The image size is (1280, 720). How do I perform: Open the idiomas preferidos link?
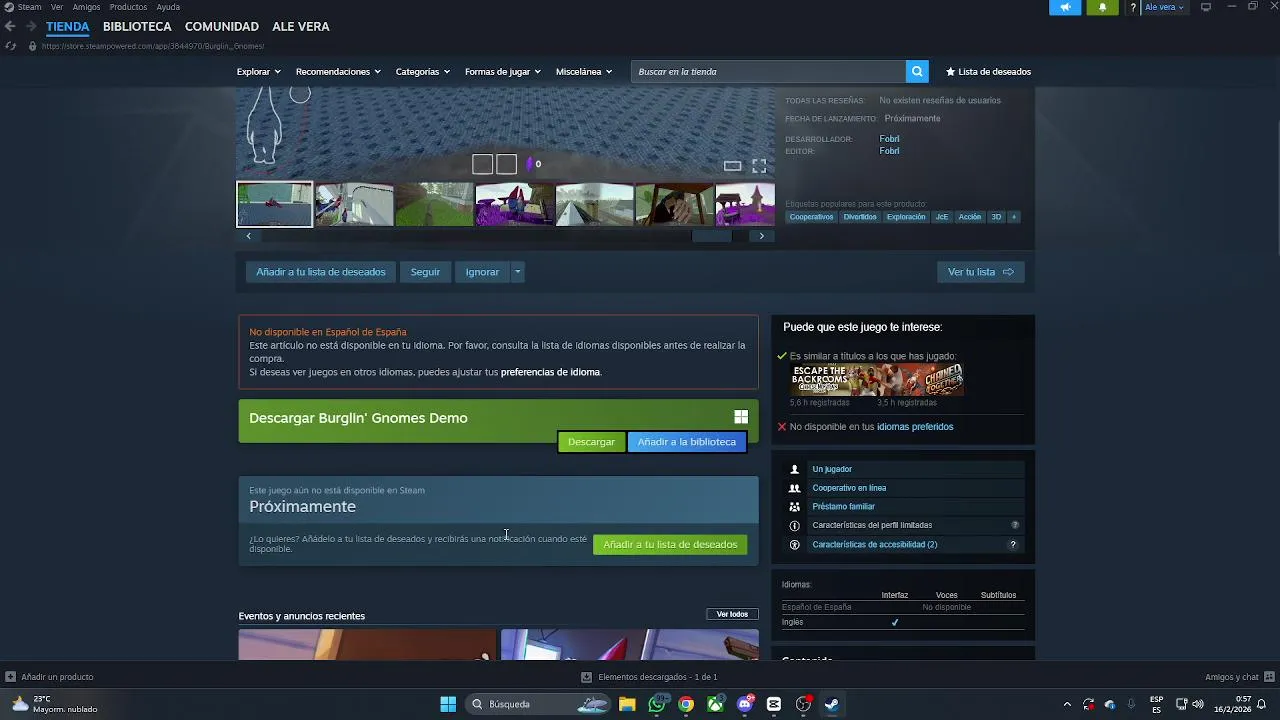click(x=915, y=427)
